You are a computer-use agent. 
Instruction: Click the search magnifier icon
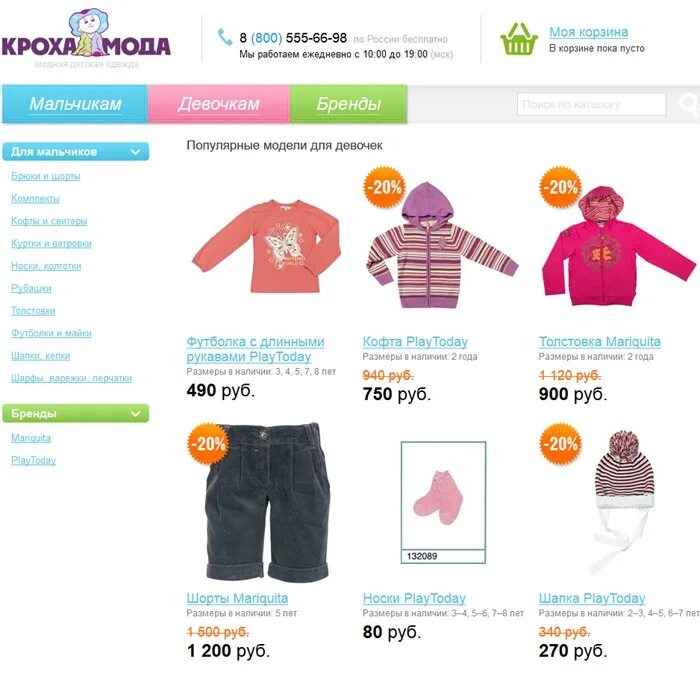pos(688,104)
